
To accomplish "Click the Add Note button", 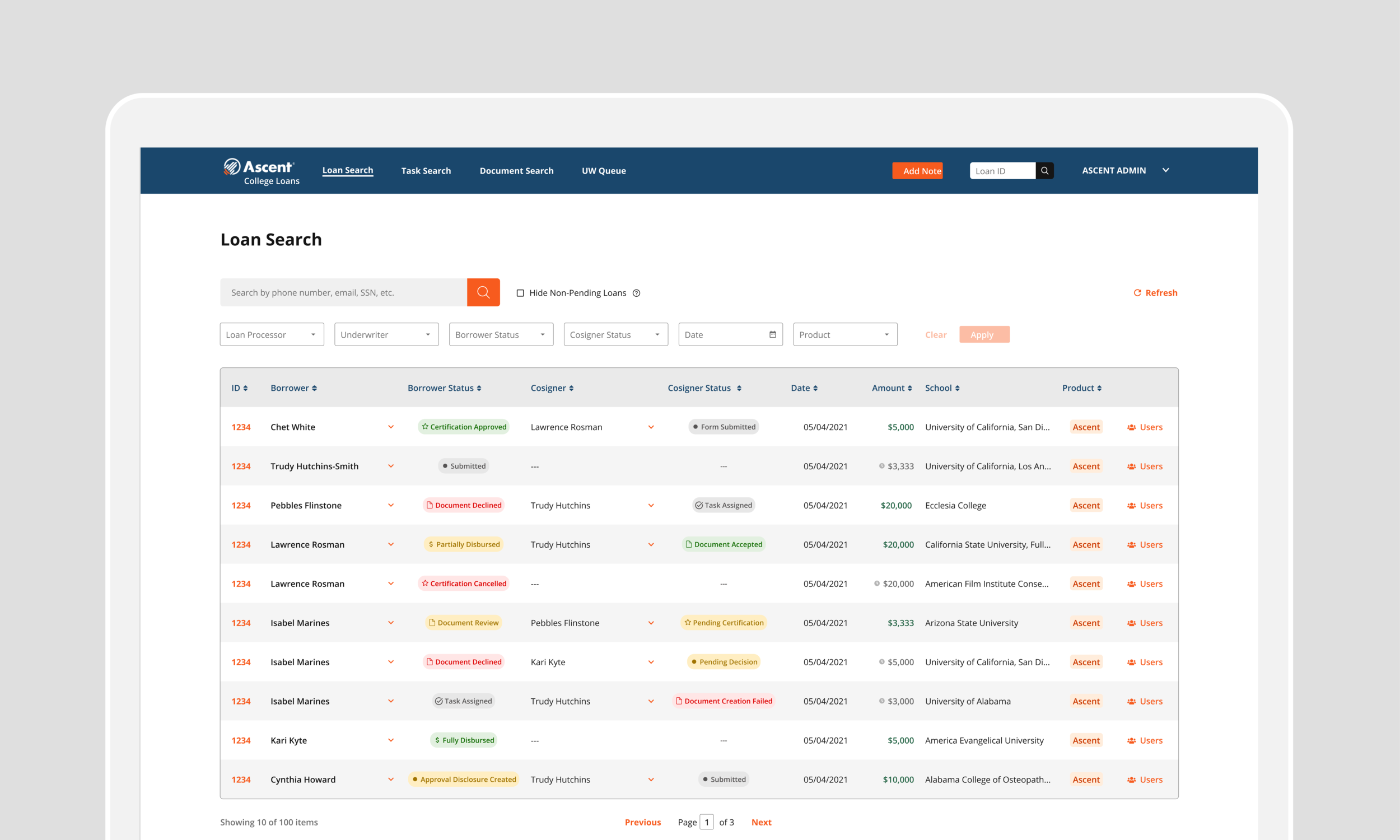I will (917, 170).
